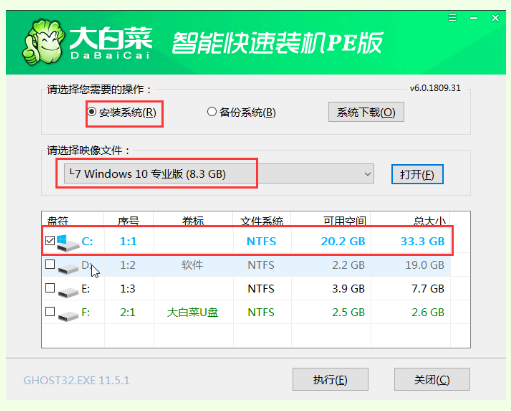Uncheck the C: partition checkbox
The height and width of the screenshot is (411, 511).
(50, 240)
